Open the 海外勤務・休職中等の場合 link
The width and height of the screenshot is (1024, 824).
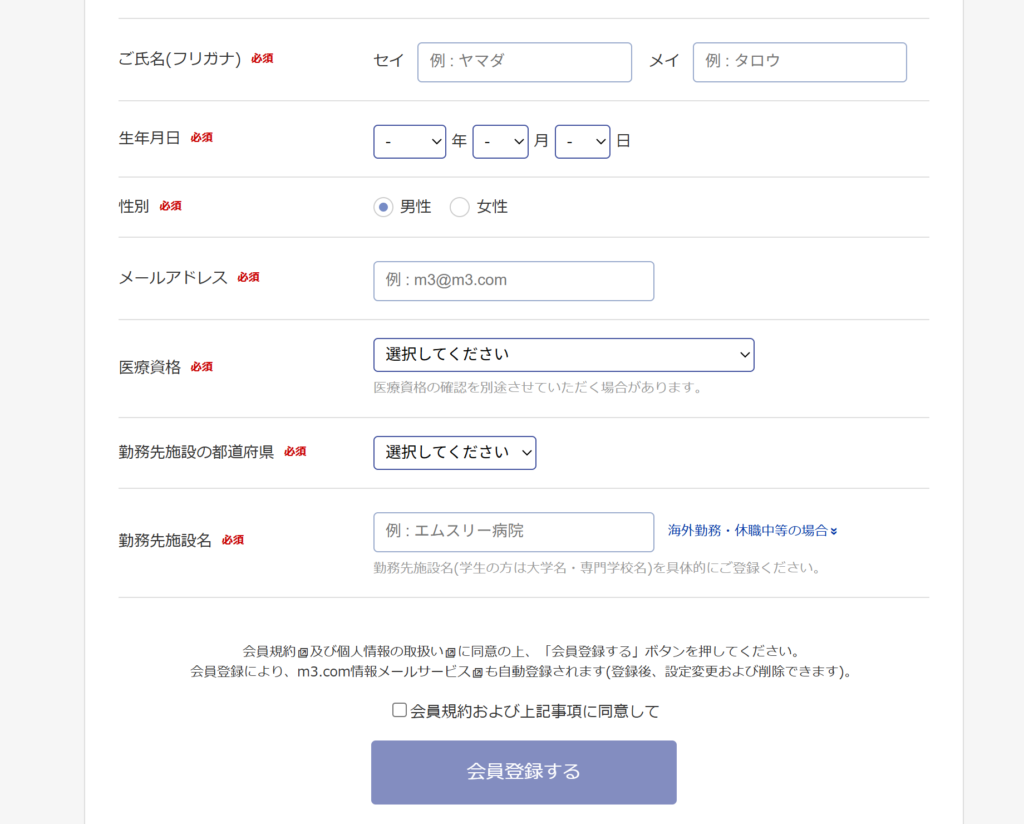[x=747, y=531]
